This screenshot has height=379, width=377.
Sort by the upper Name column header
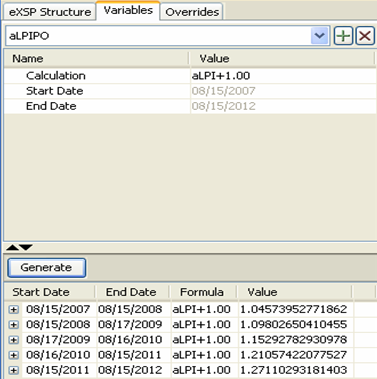click(x=97, y=59)
